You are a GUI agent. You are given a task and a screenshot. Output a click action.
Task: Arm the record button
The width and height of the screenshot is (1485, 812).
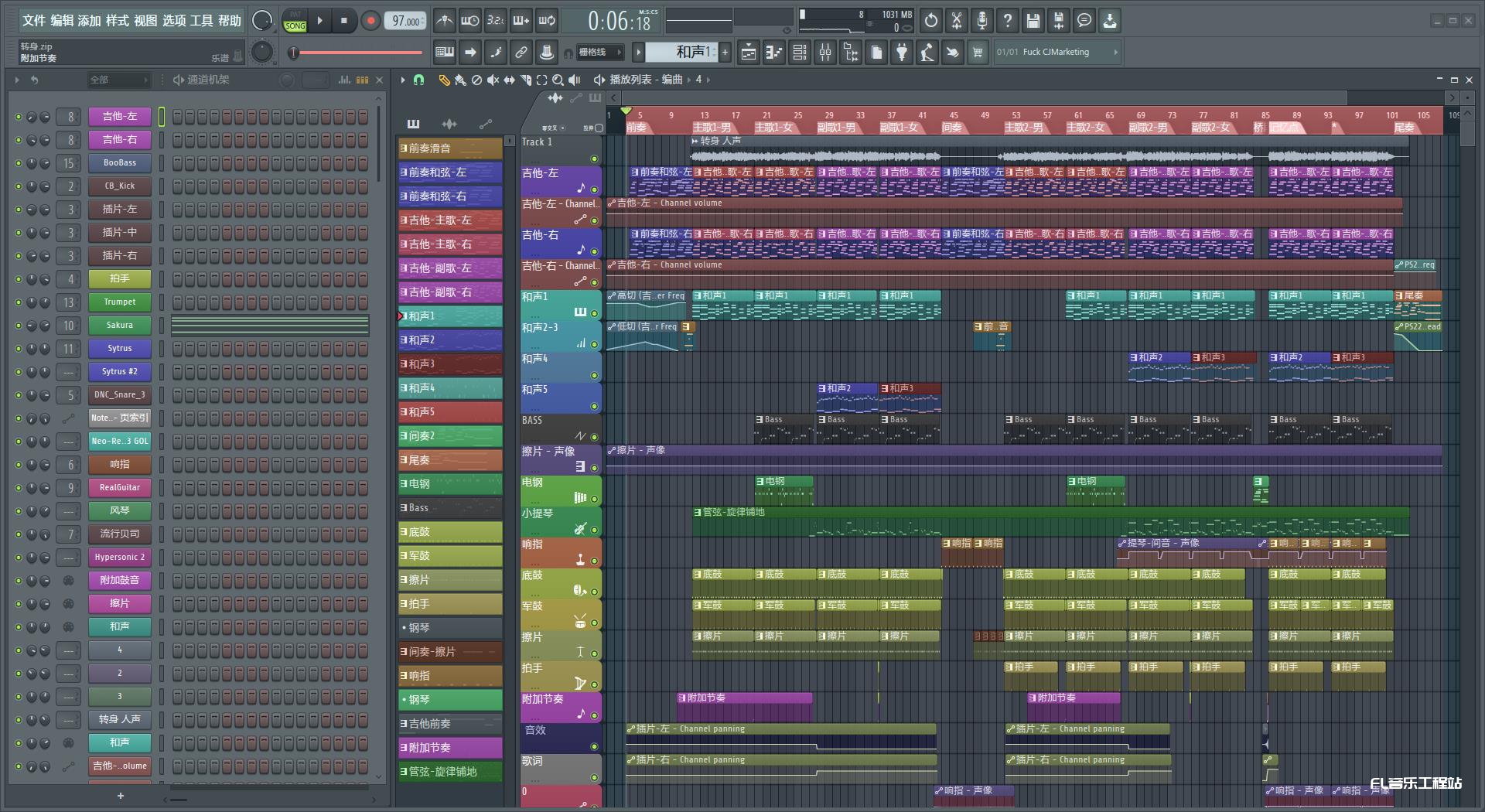click(x=370, y=21)
